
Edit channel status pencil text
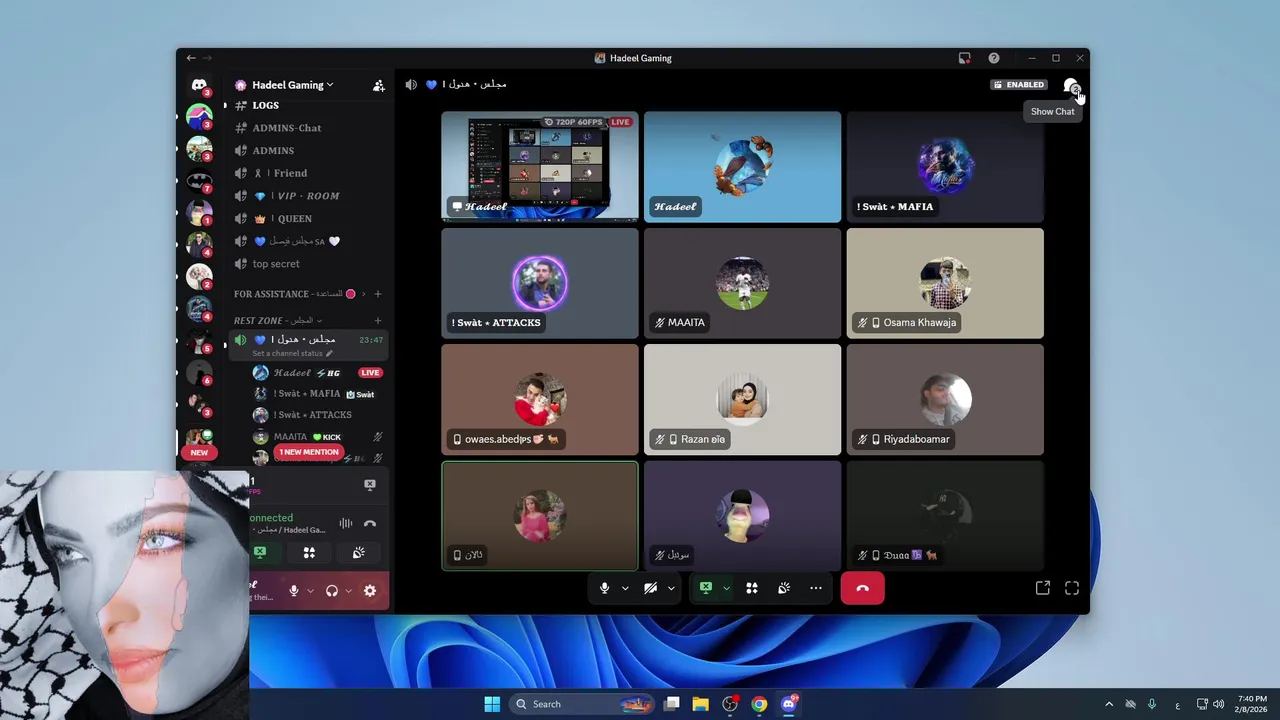pyautogui.click(x=293, y=353)
